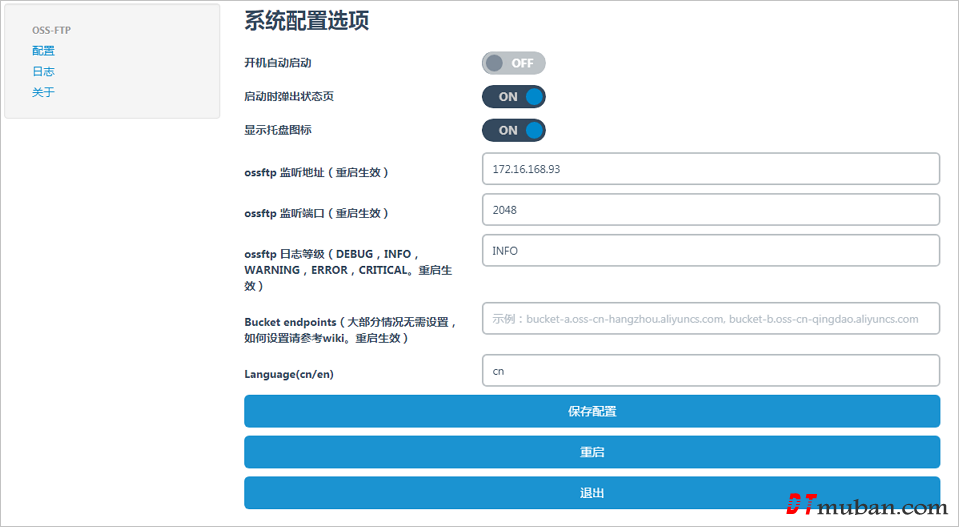
Task: Click the 重启 button
Action: pos(592,452)
